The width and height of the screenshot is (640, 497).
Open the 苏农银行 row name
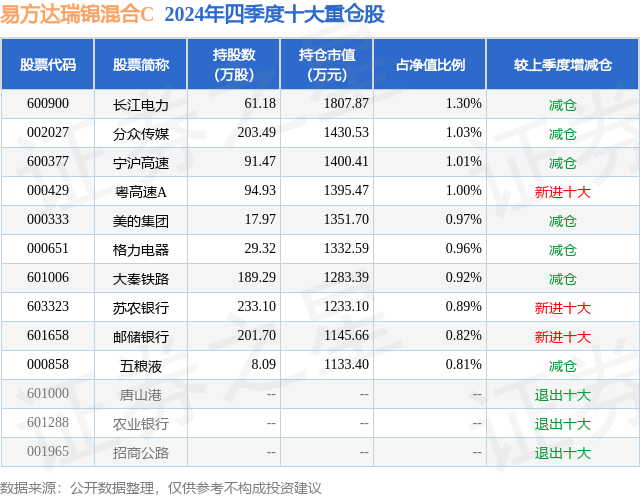pos(141,308)
